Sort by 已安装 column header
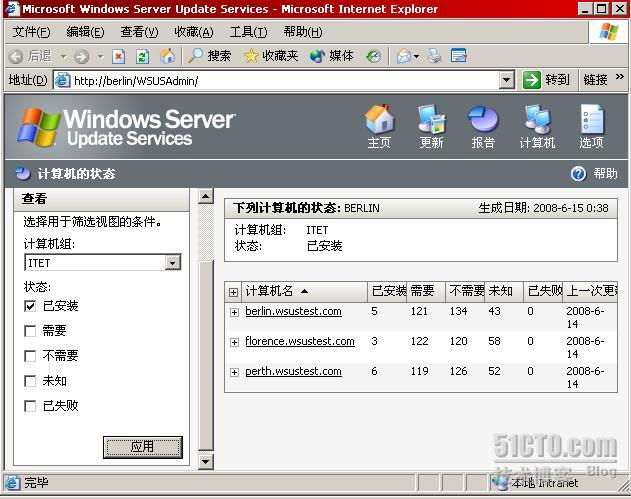Screen dimensions: 631x499 tap(387, 291)
